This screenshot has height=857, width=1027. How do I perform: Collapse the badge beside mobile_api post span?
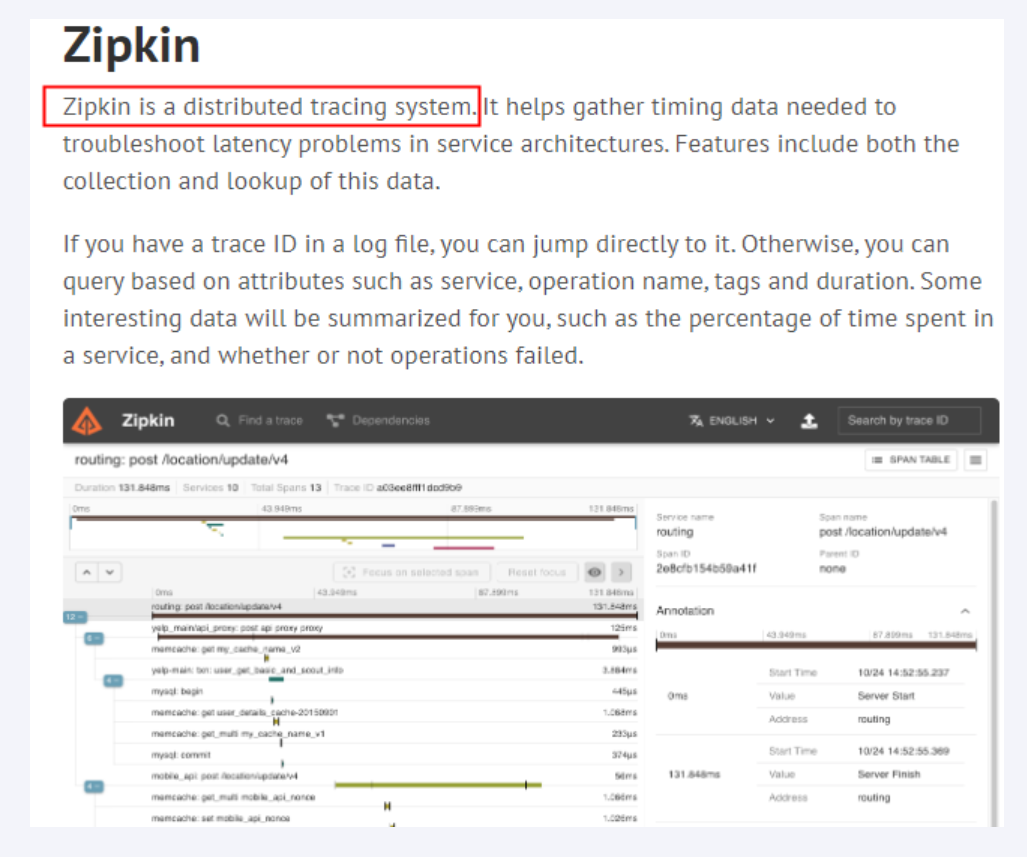pyautogui.click(x=94, y=786)
